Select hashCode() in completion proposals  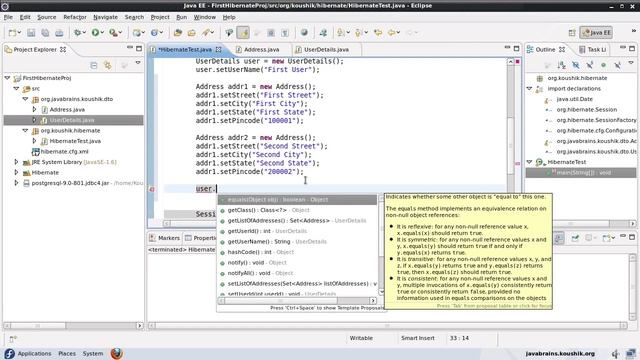297,252
